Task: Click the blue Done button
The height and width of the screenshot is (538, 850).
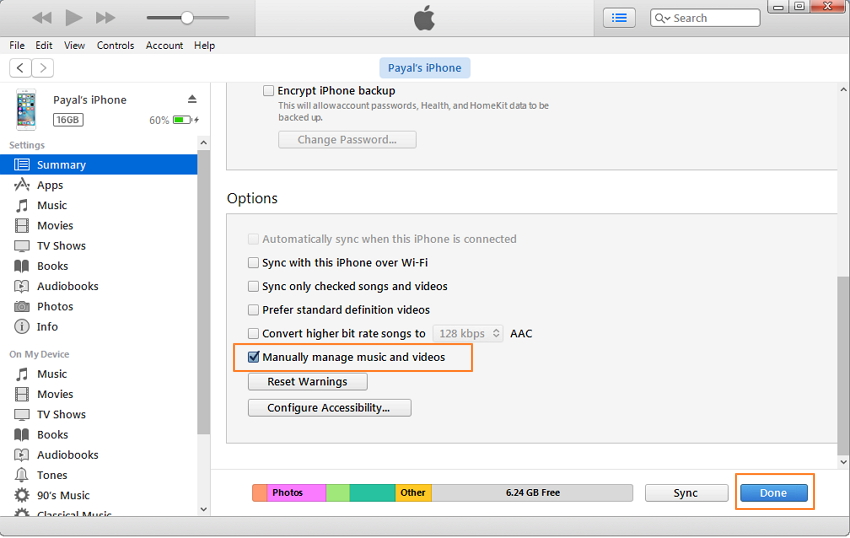Action: 774,493
